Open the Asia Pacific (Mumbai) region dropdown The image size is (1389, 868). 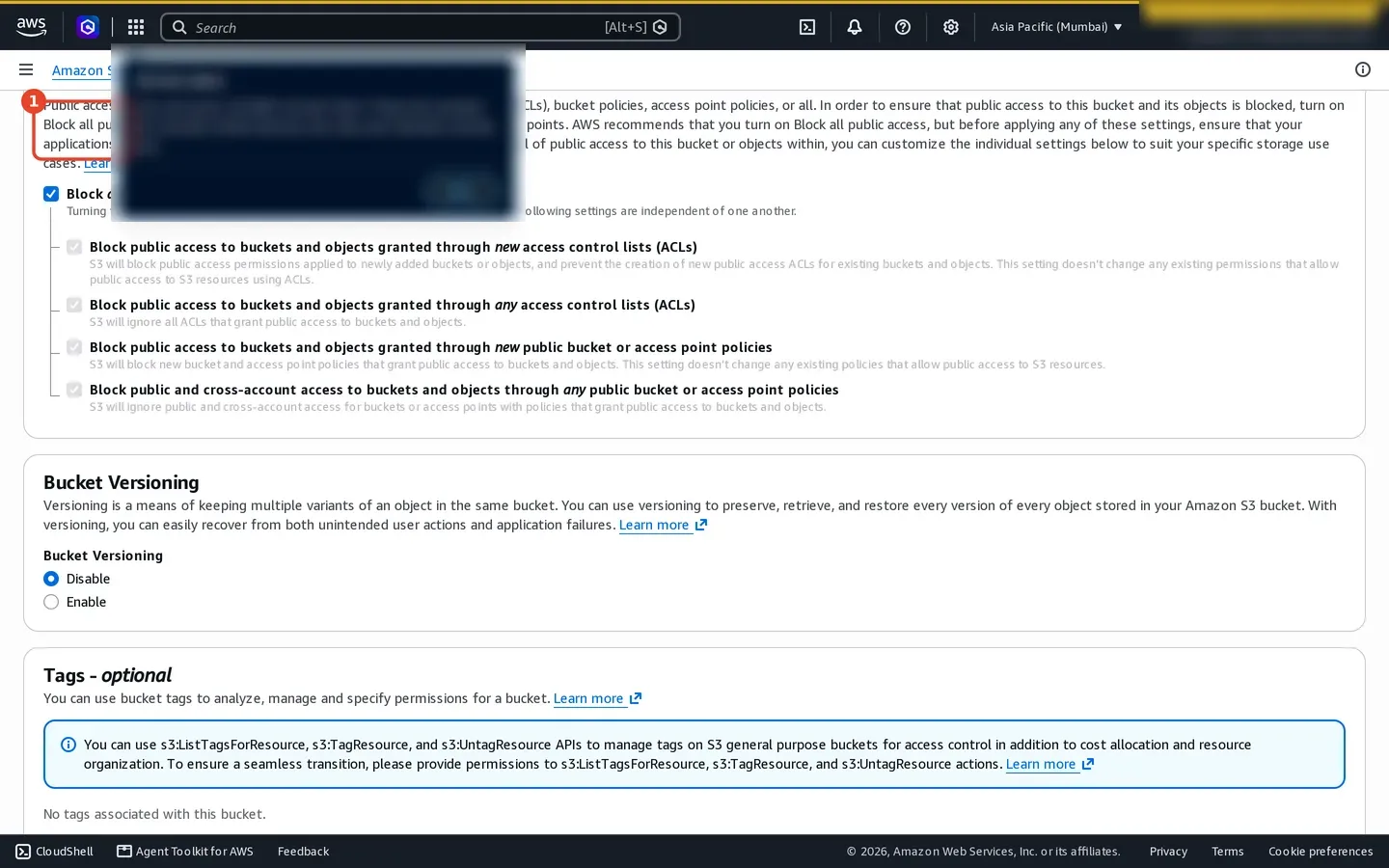1056,27
